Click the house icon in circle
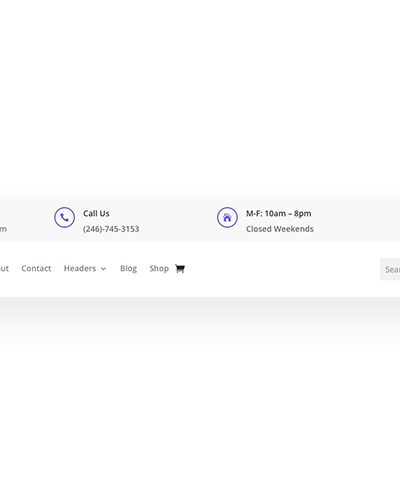The height and width of the screenshot is (496, 400). [x=227, y=218]
